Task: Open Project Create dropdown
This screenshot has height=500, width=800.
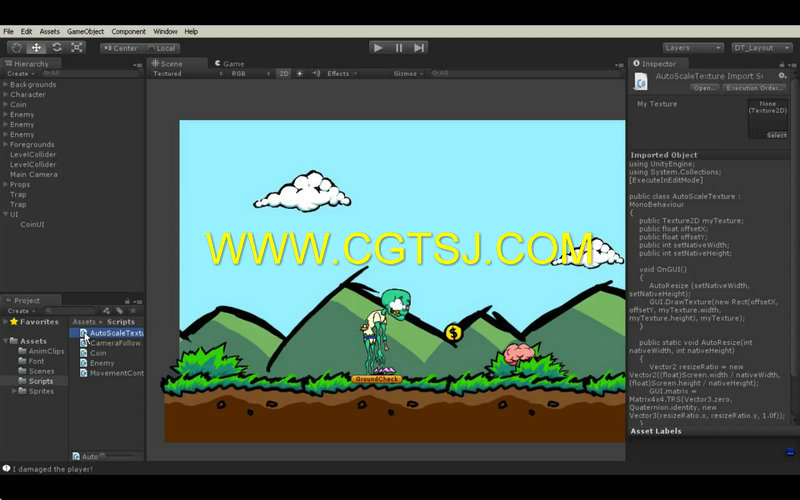Action: (21, 311)
